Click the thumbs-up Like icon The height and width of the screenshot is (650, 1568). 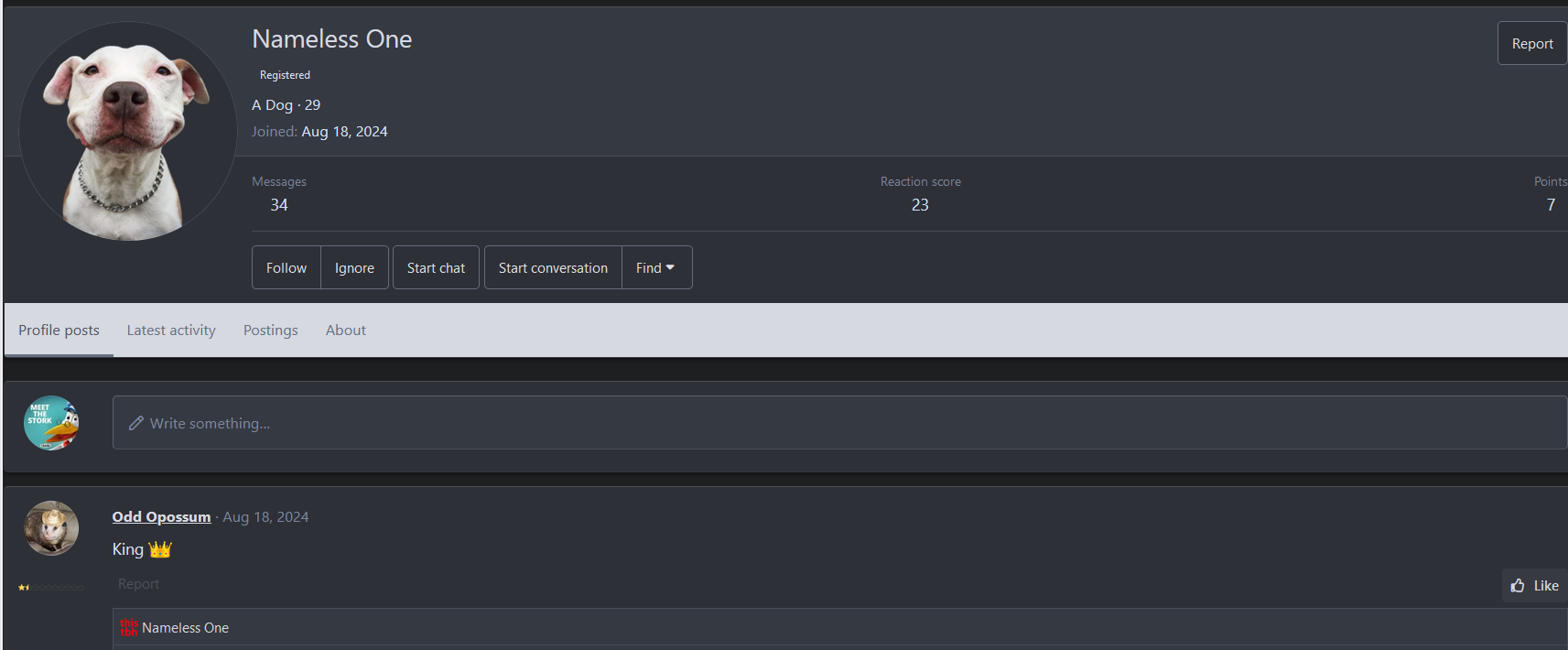pos(1518,586)
